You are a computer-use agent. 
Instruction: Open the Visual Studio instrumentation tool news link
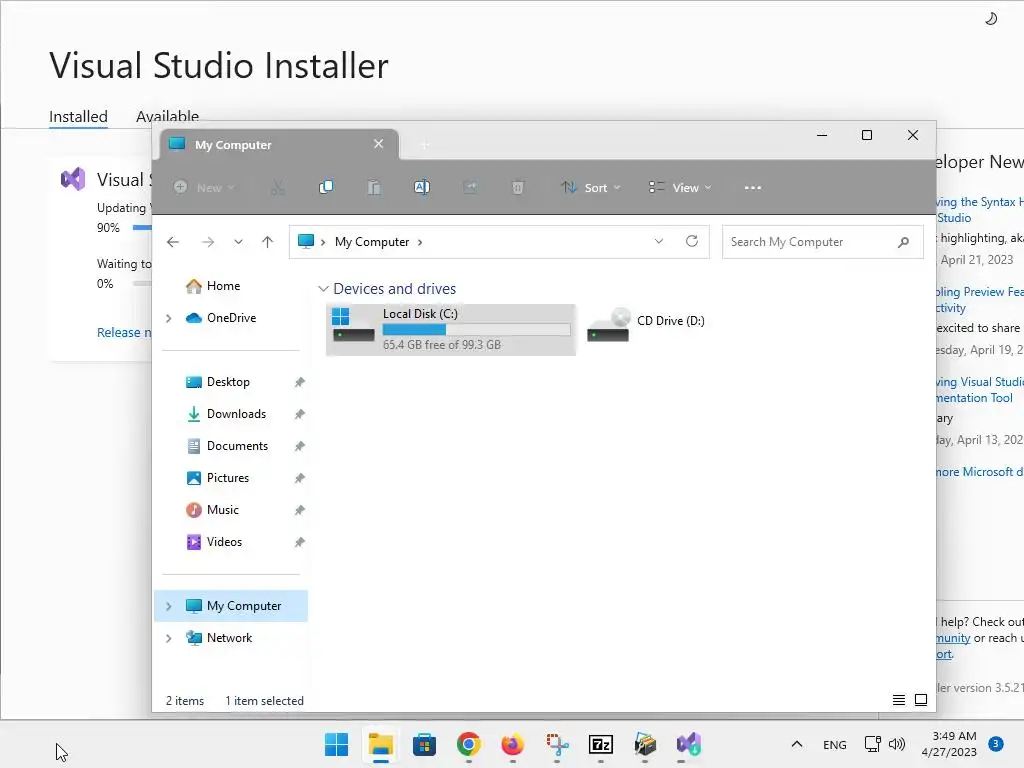(x=978, y=390)
